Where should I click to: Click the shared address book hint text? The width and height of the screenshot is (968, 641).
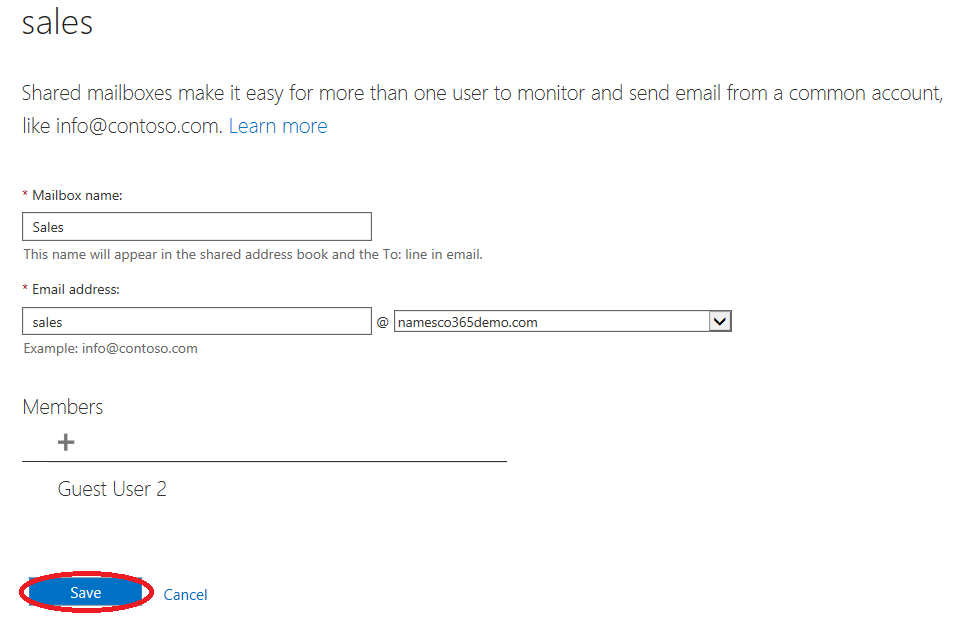[x=253, y=254]
